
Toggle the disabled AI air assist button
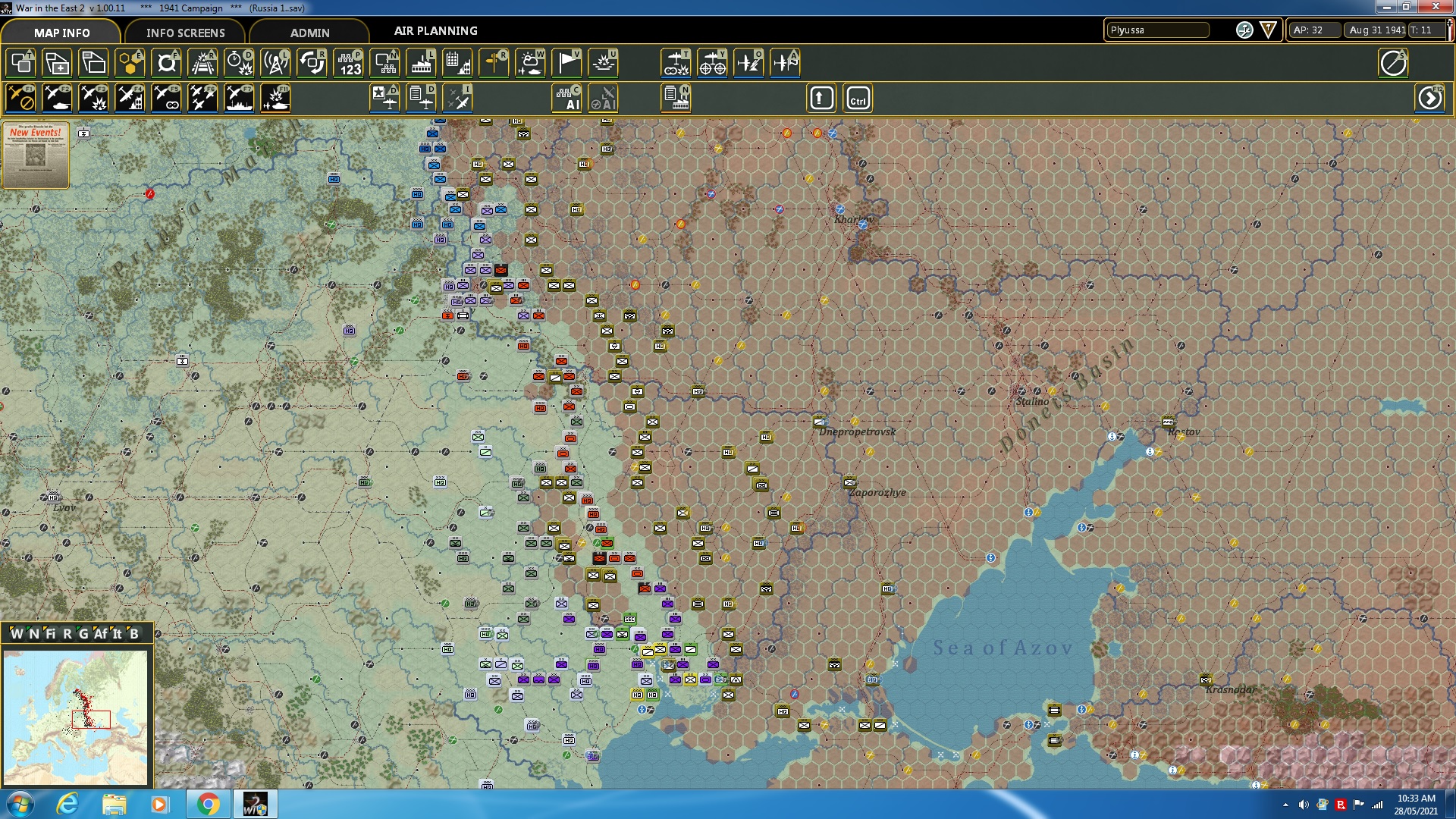[x=604, y=99]
